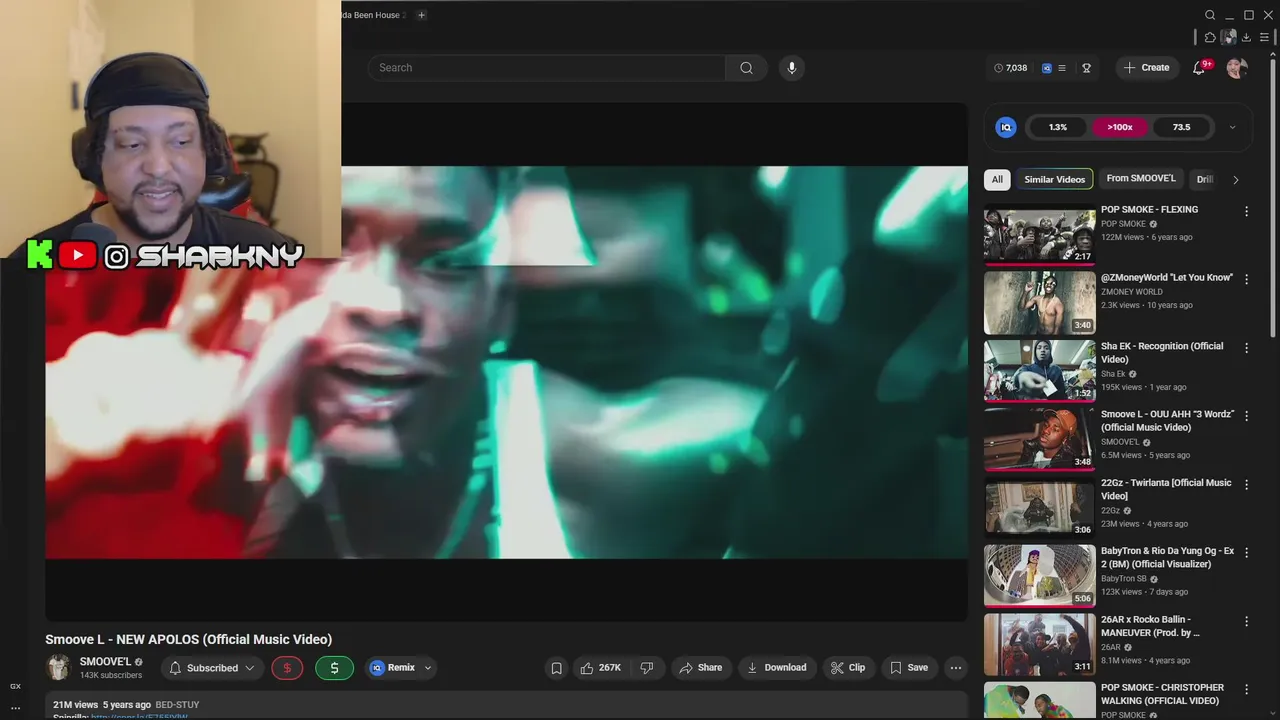Screen dimensions: 1280x720
Task: Dislike the video with thumbs down
Action: pos(647,668)
